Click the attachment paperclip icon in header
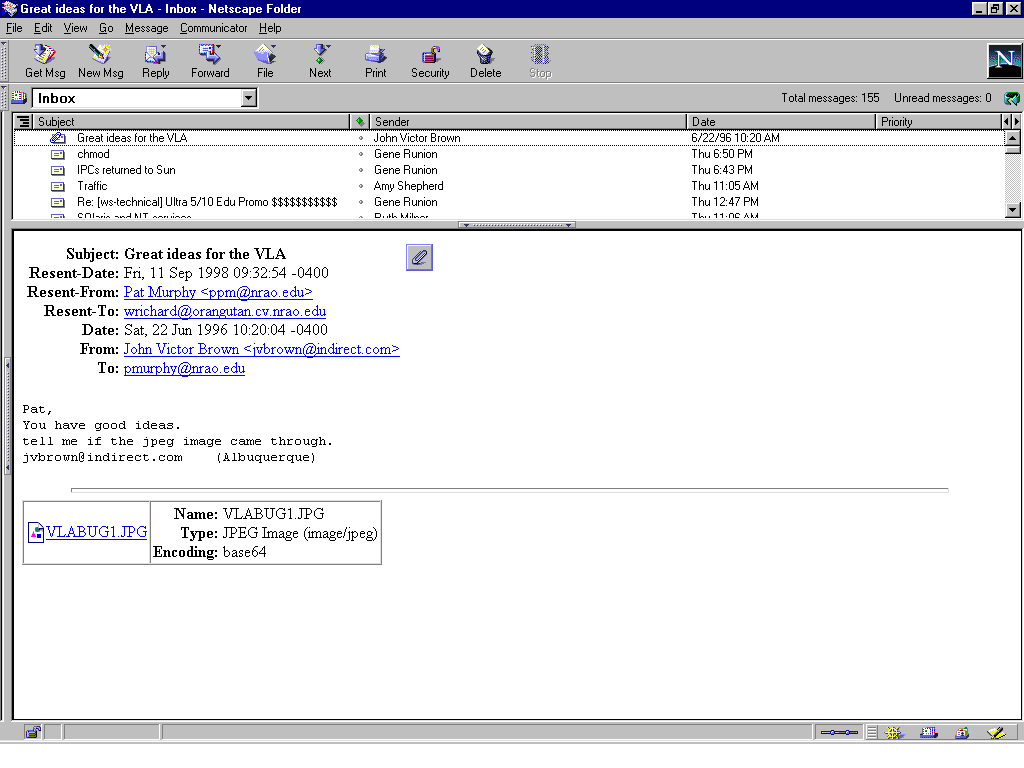Viewport: 1024px width, 768px height. click(419, 257)
